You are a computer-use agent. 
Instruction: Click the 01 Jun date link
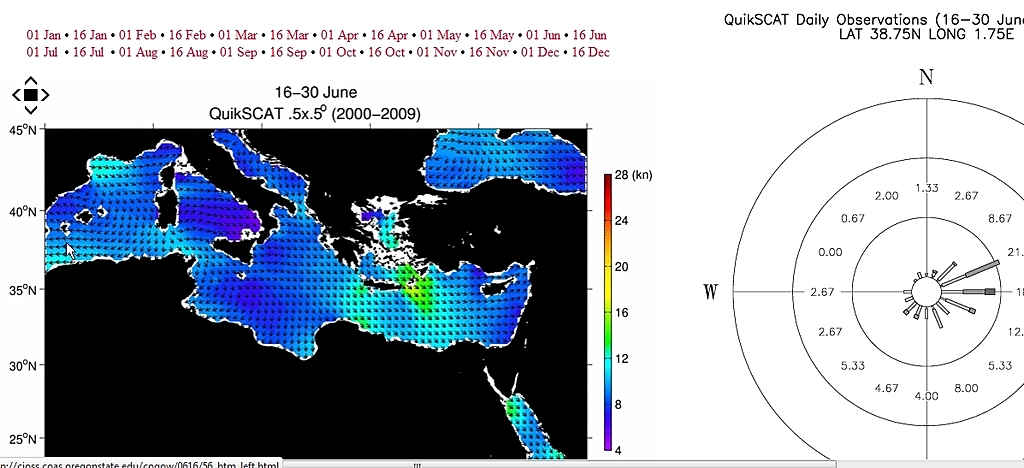[543, 35]
